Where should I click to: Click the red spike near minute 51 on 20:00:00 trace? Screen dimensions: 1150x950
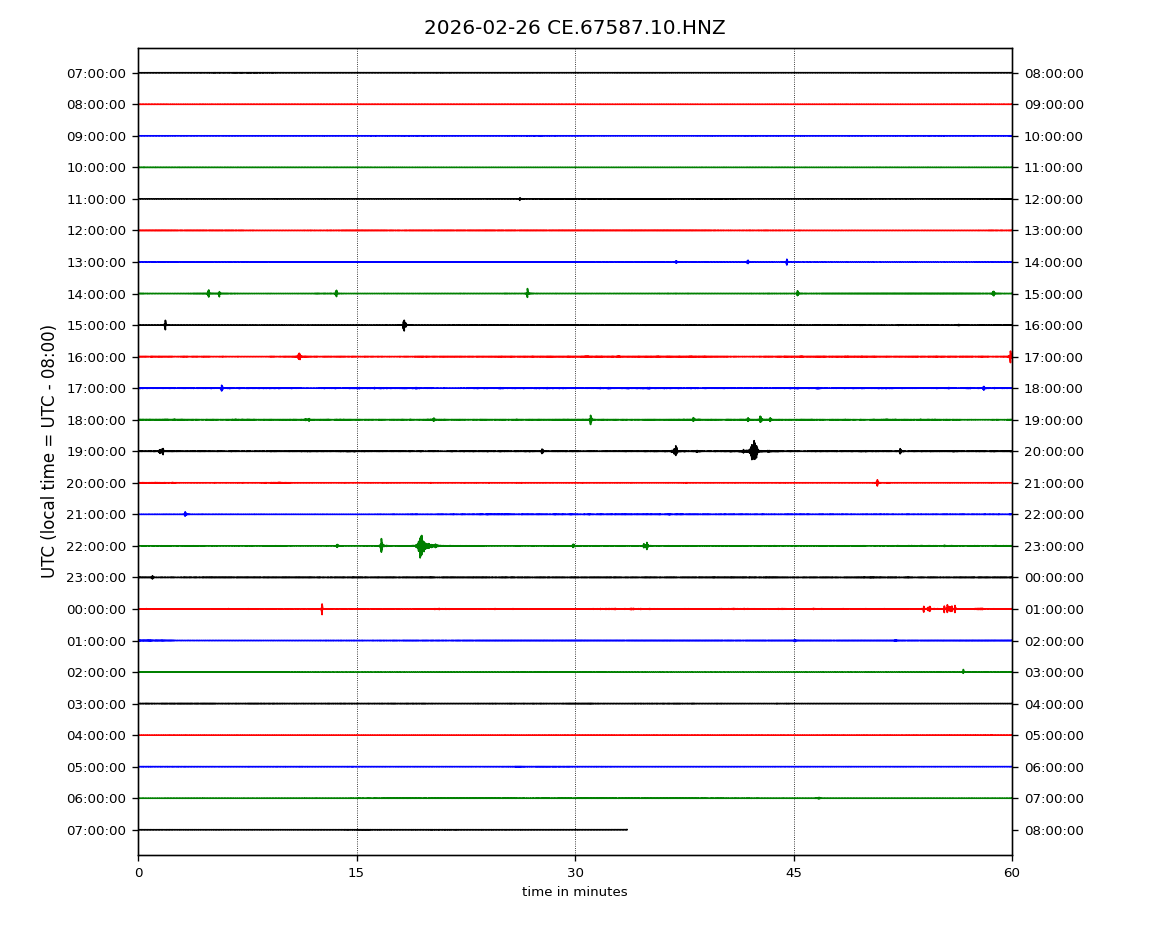coord(877,483)
